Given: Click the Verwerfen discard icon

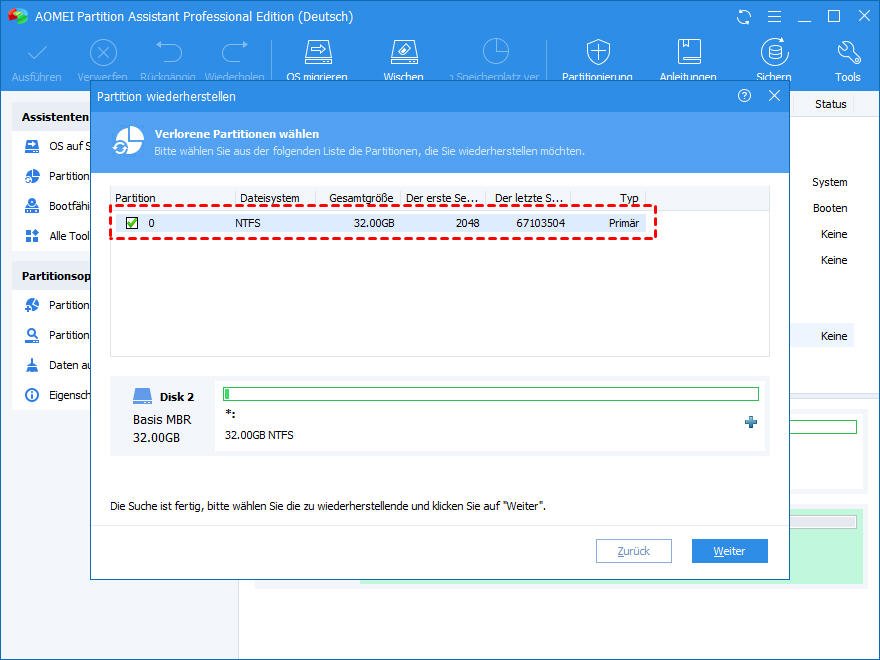Looking at the screenshot, I should (x=103, y=53).
